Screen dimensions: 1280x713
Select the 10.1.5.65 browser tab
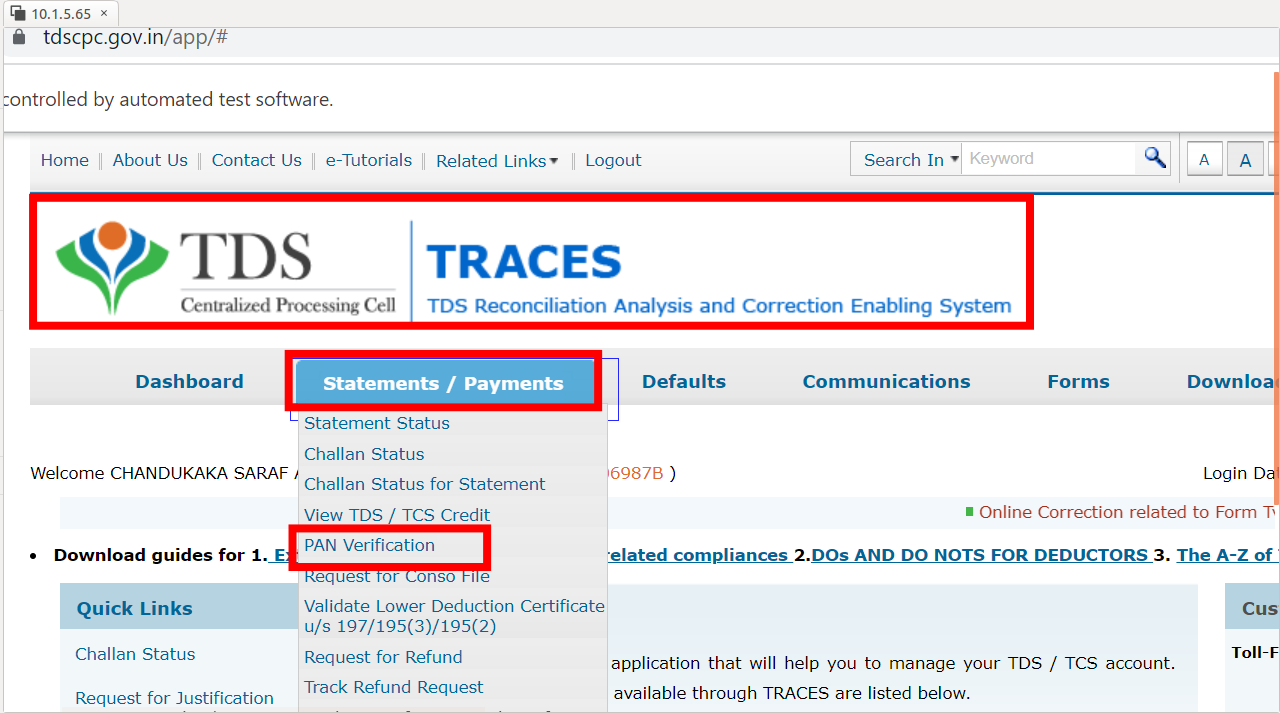pyautogui.click(x=60, y=14)
